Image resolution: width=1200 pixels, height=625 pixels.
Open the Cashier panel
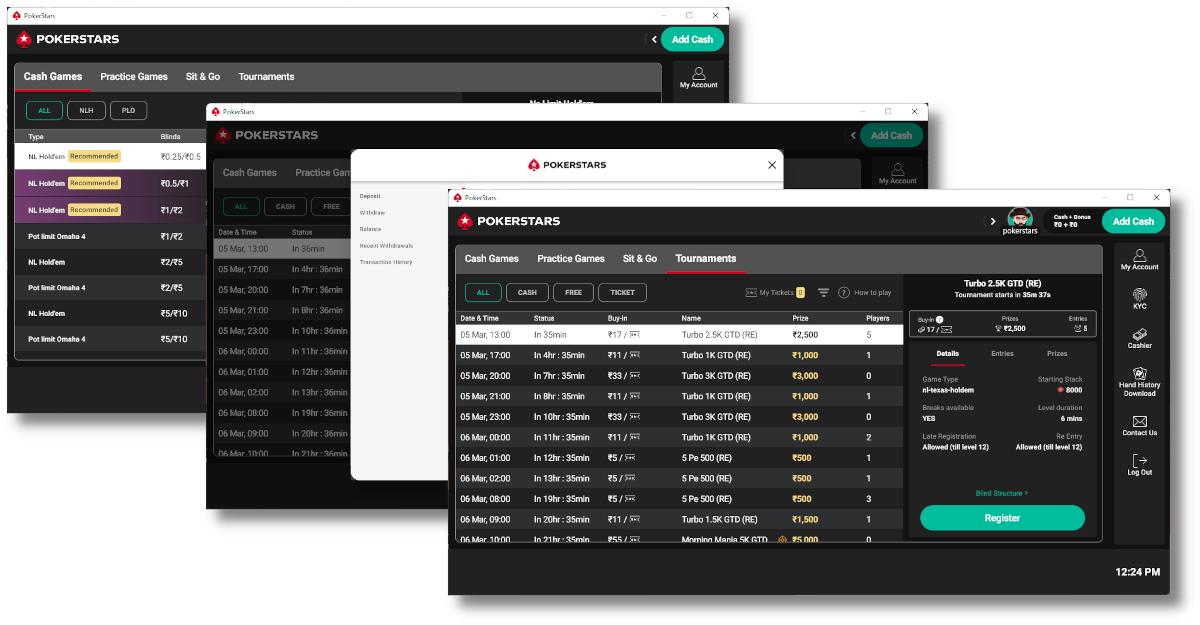pos(1139,335)
